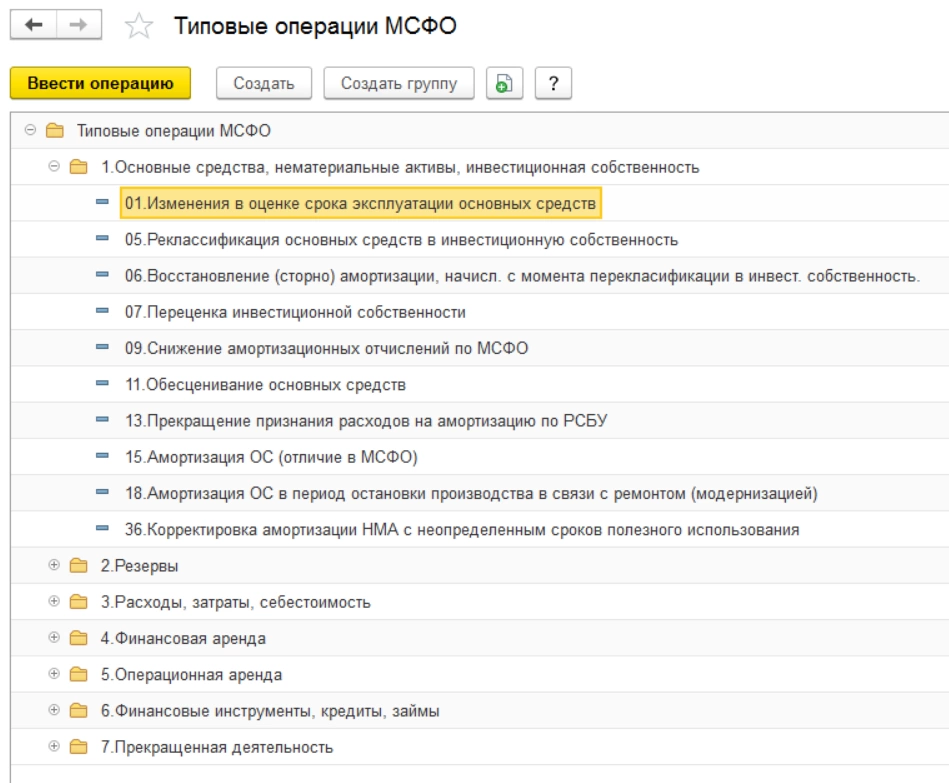This screenshot has height=783, width=949.
Task: Click folder icon beside 2.Резервы
Action: (79, 566)
